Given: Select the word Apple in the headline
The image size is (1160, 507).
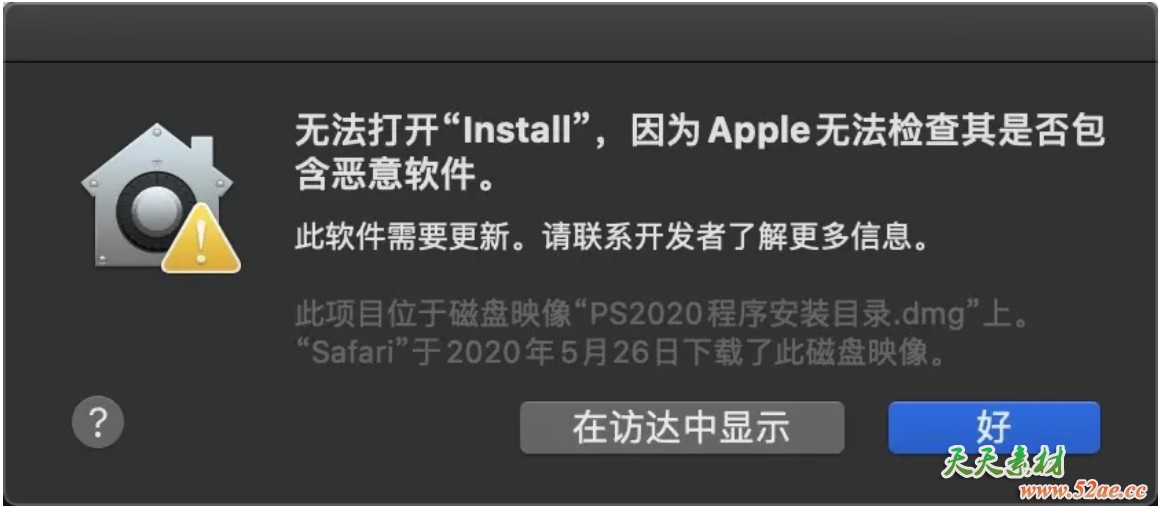Looking at the screenshot, I should (758, 134).
